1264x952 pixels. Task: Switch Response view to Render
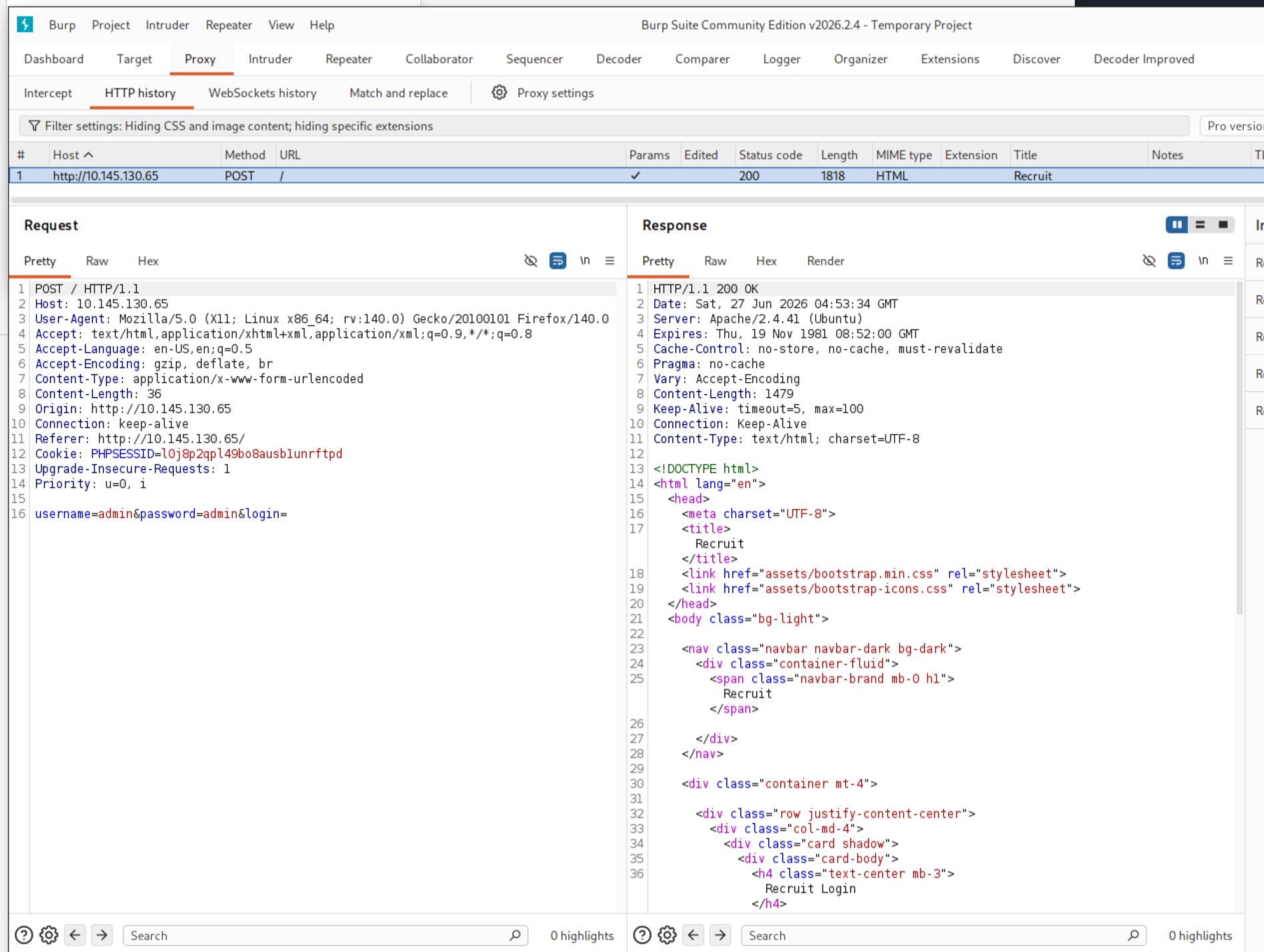pos(825,261)
